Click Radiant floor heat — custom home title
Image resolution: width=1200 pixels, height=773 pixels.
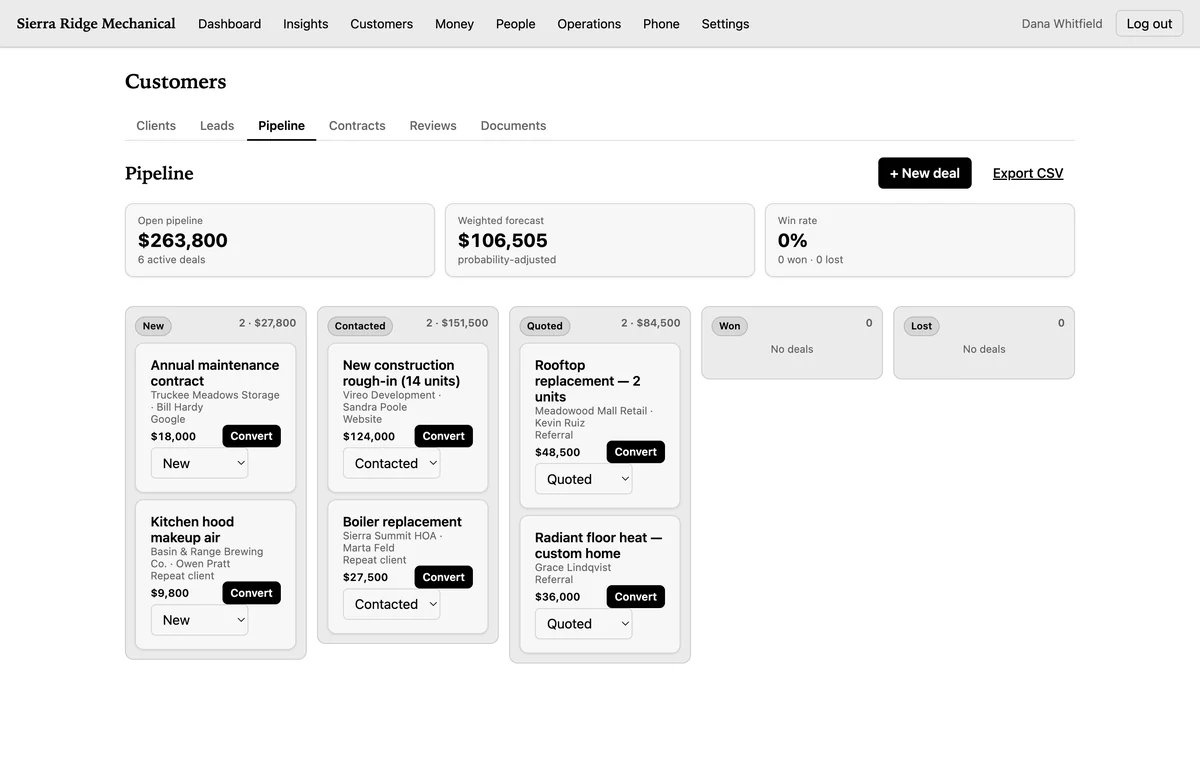[x=598, y=545]
